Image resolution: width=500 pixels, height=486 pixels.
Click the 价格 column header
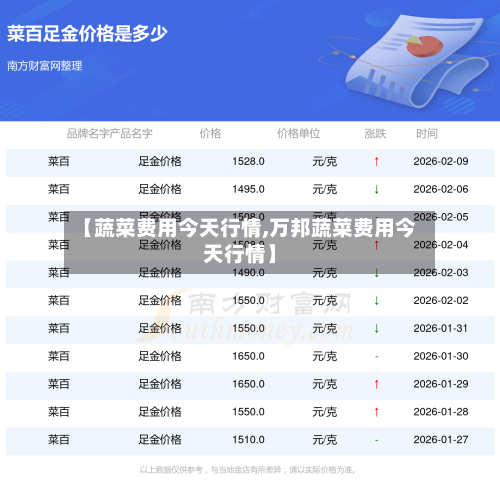click(210, 134)
